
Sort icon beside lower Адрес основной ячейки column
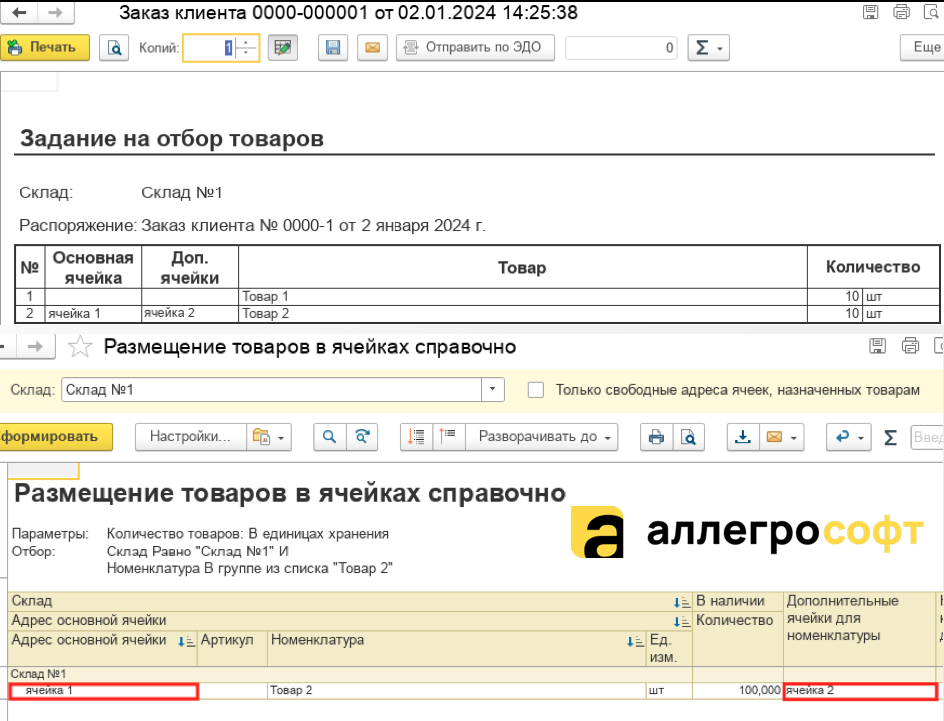[x=186, y=642]
